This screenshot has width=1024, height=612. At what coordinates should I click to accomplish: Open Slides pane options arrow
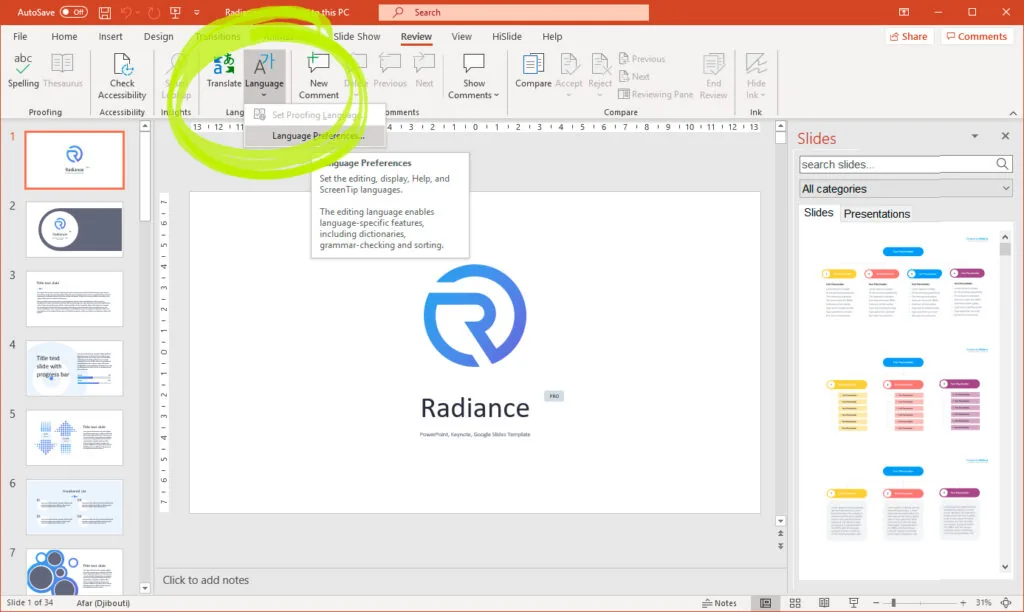974,137
